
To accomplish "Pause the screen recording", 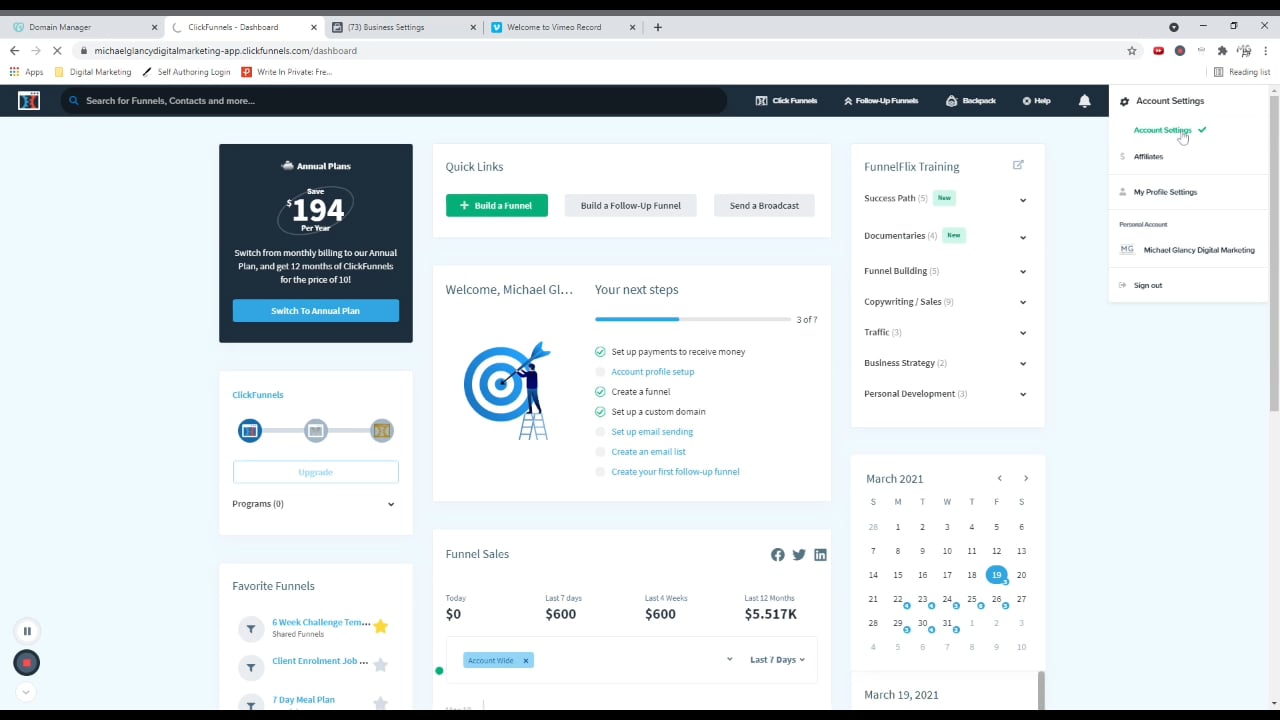I will pos(27,631).
